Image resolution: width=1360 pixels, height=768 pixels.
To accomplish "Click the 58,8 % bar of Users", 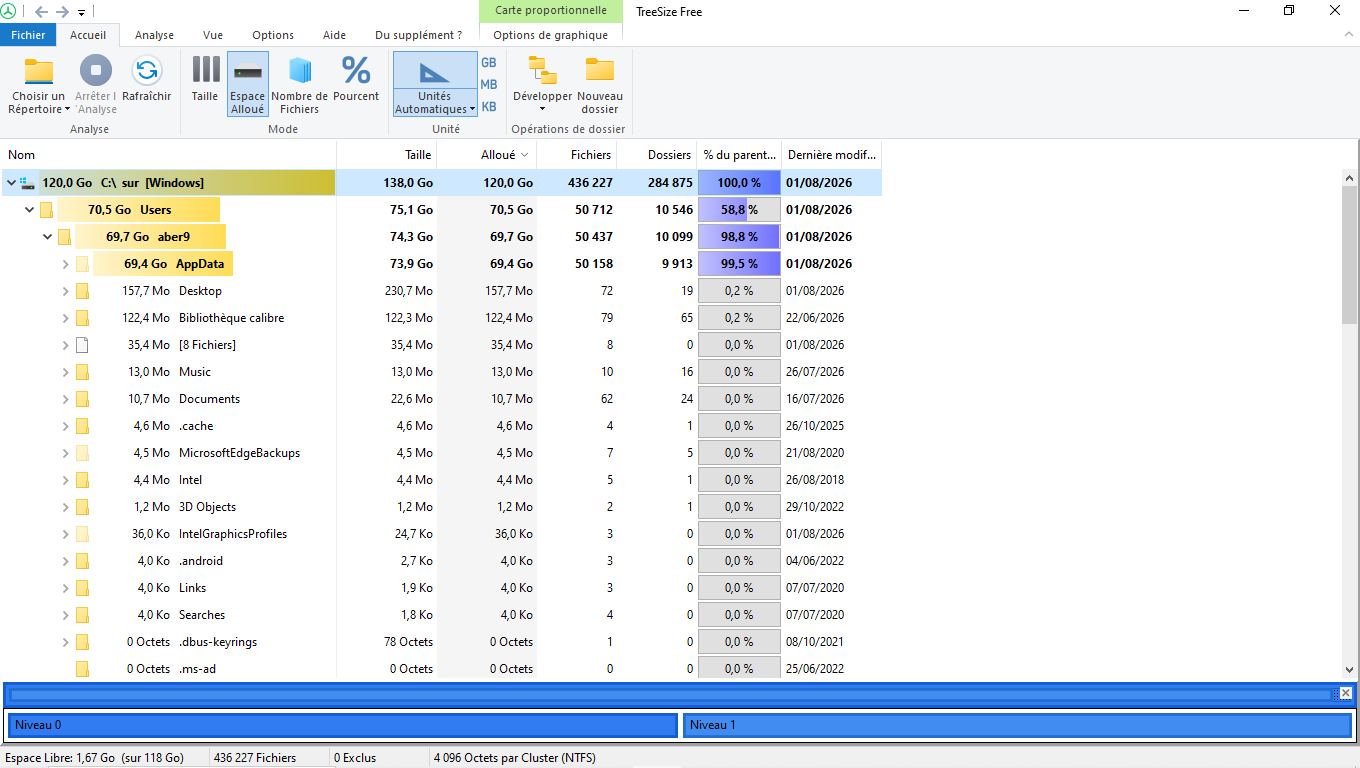I will click(x=739, y=210).
